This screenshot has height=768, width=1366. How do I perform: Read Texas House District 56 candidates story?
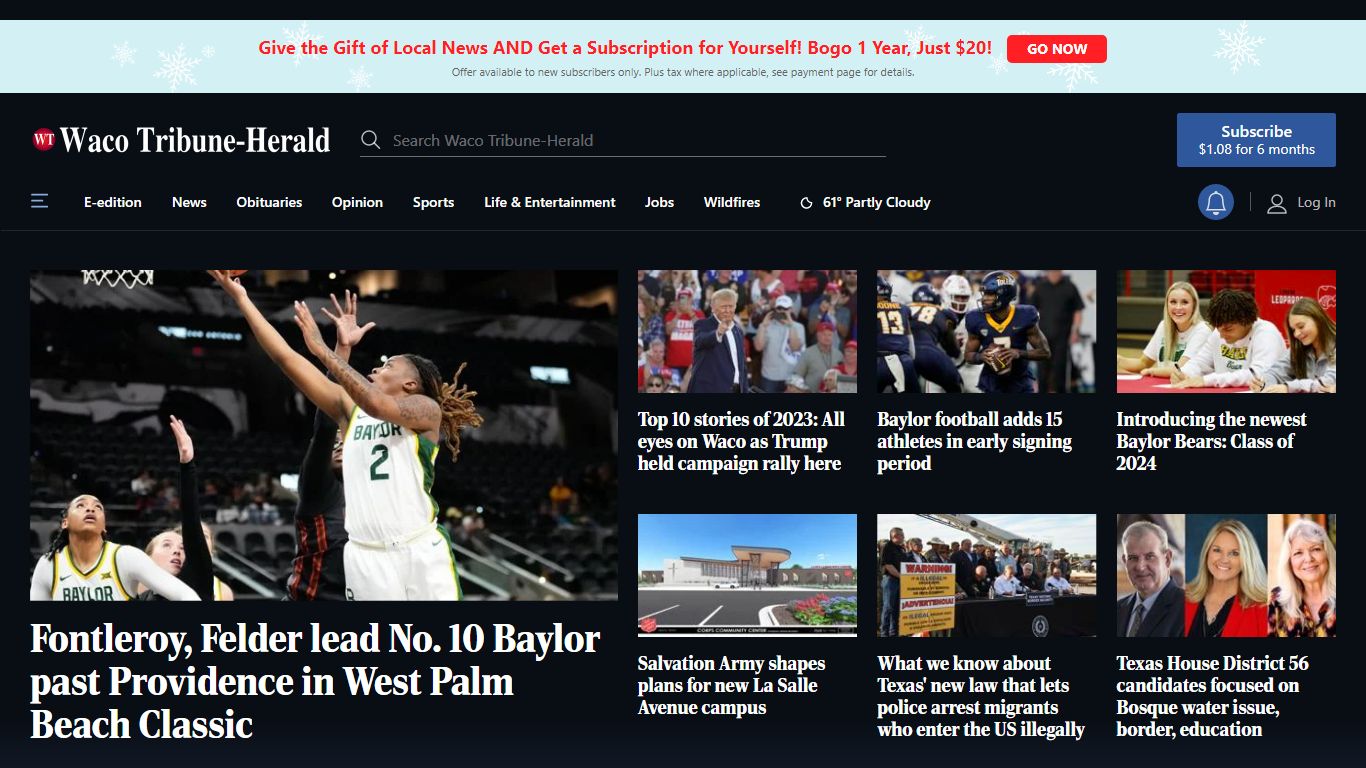(x=1213, y=696)
